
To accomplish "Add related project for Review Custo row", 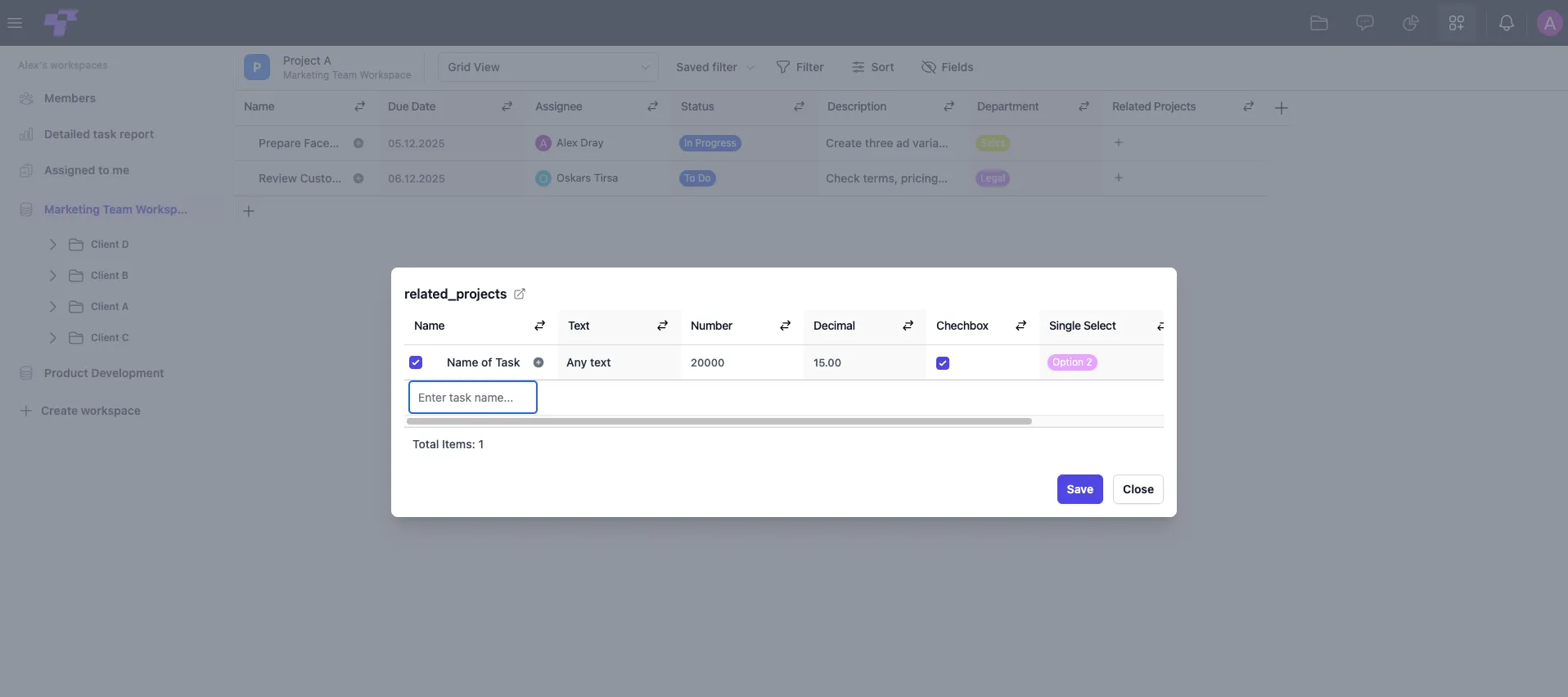I will pos(1119,178).
